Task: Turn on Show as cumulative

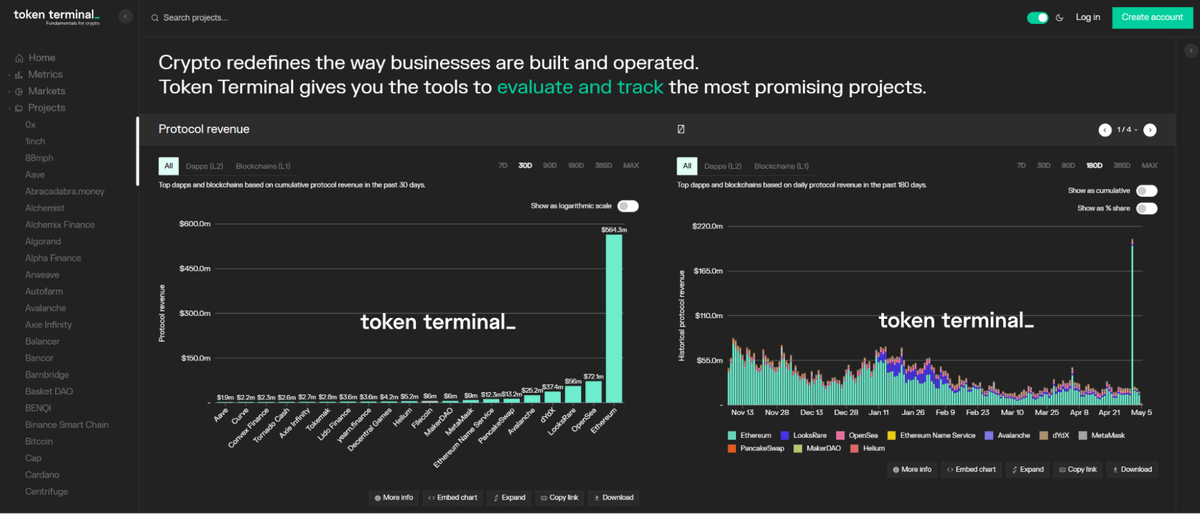Action: 1146,191
